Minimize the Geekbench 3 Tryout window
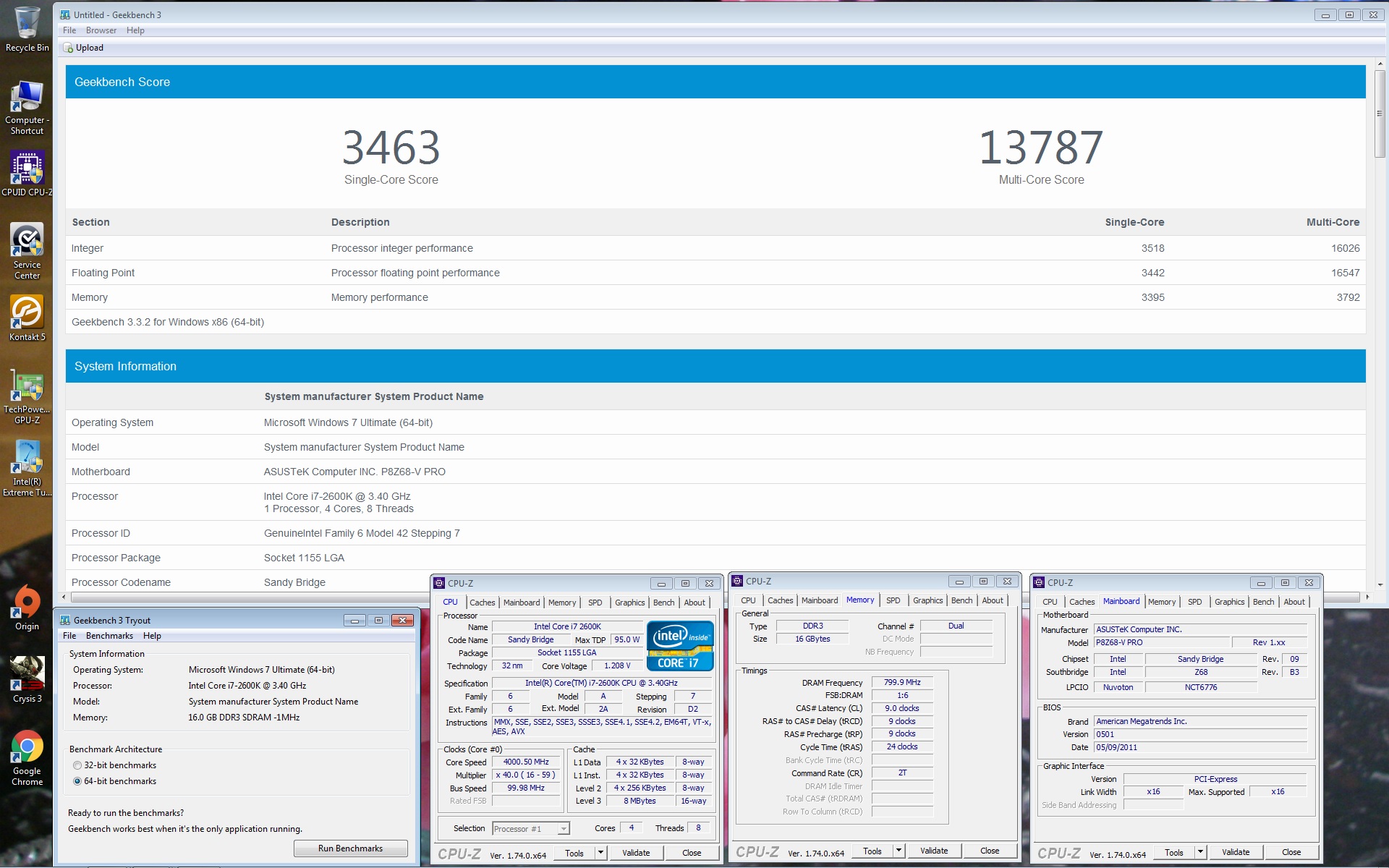Viewport: 1389px width, 868px height. [x=354, y=620]
